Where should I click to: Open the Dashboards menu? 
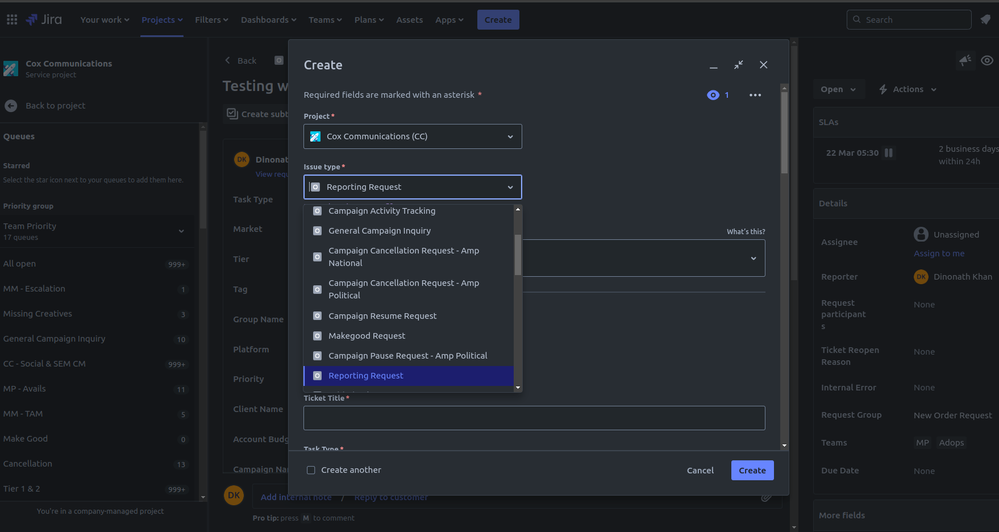[x=268, y=20]
